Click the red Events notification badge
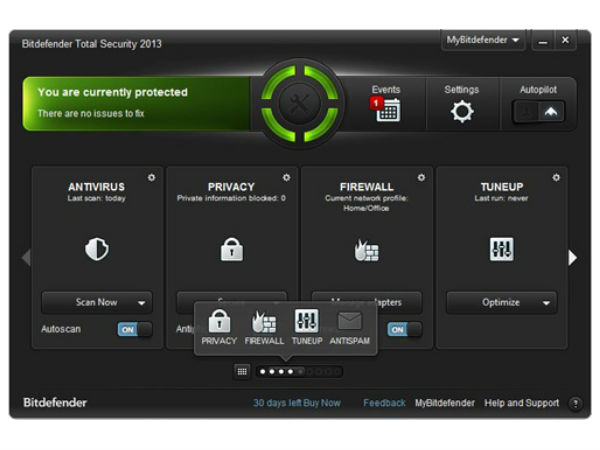The height and width of the screenshot is (450, 600). tap(376, 103)
